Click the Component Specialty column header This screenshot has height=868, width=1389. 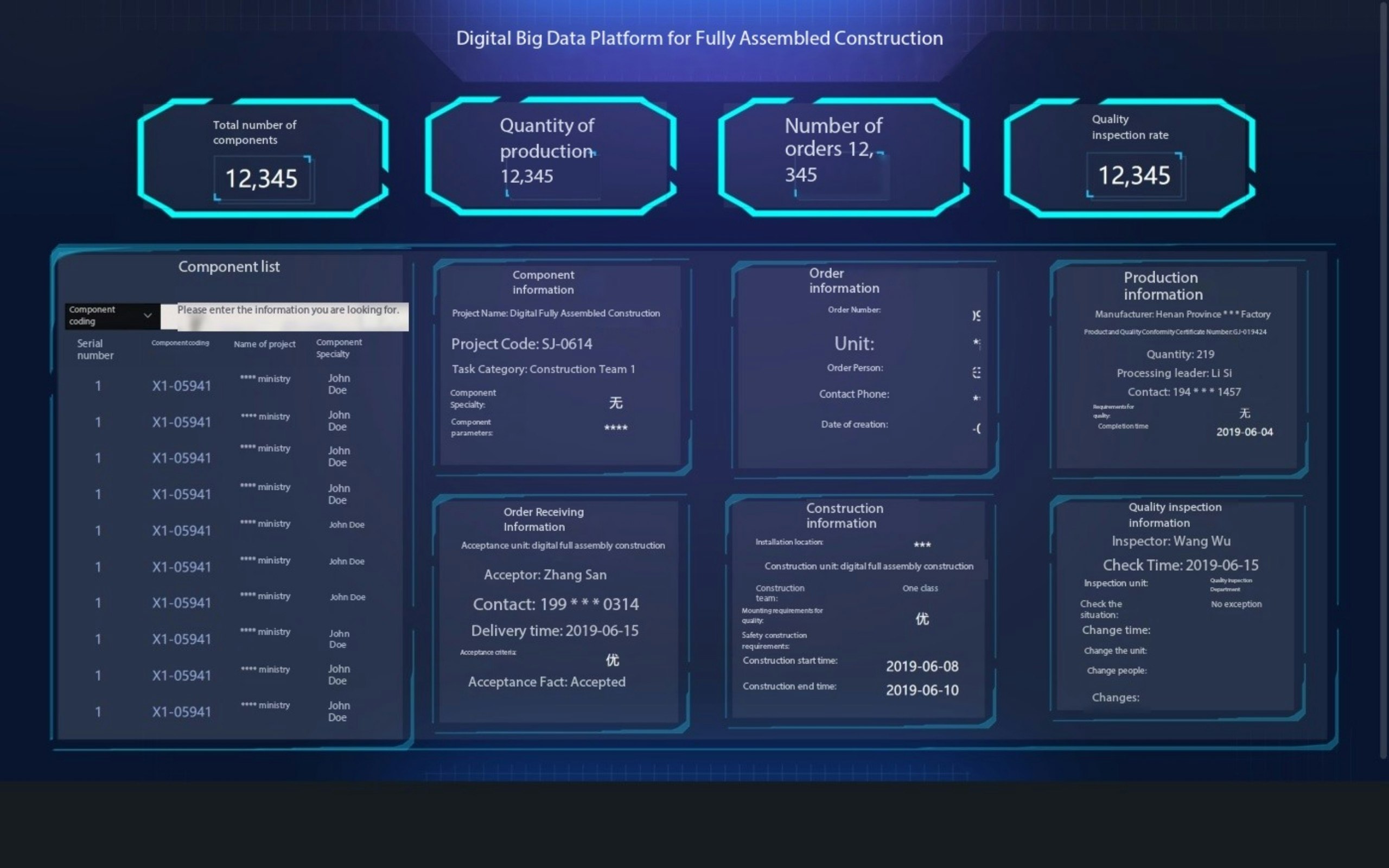tap(338, 348)
